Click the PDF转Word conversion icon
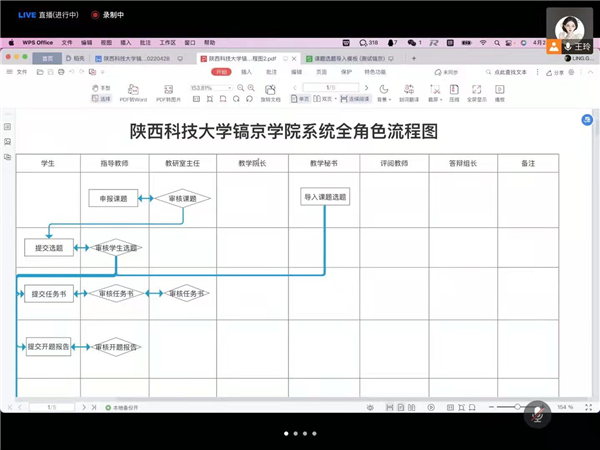The height and width of the screenshot is (450, 600). 133,90
